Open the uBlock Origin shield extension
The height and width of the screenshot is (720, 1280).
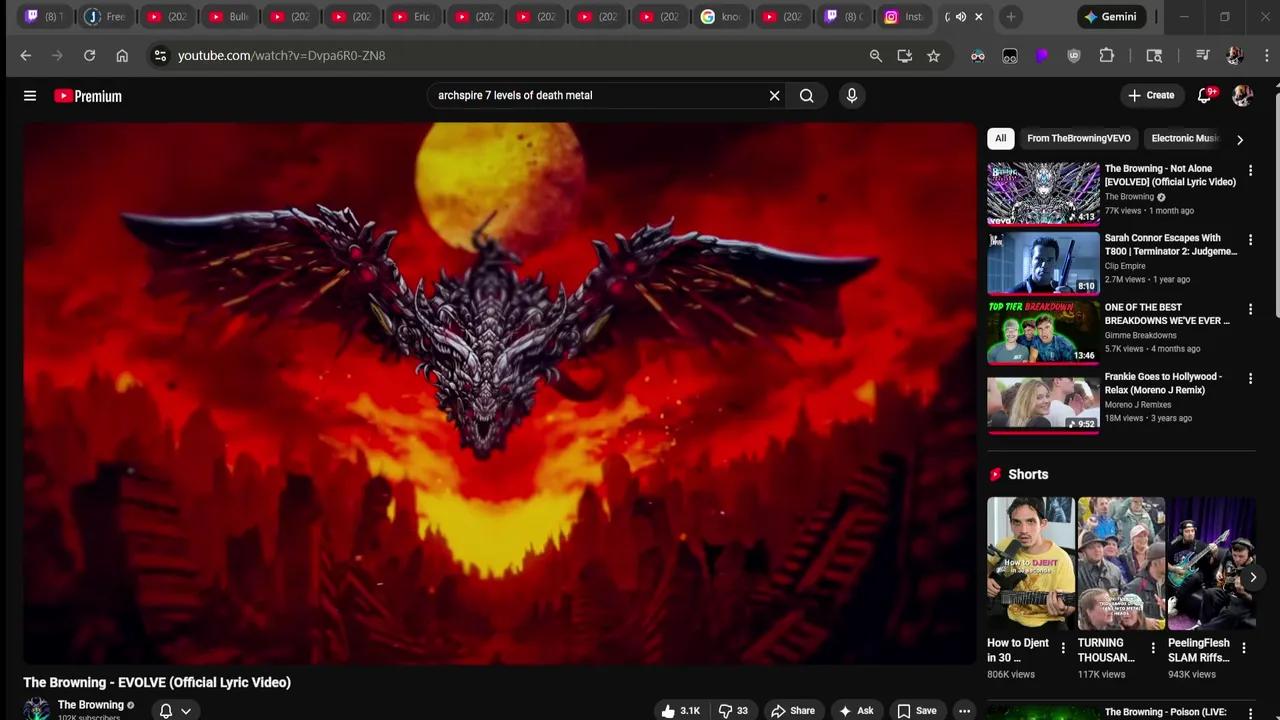pos(1074,56)
